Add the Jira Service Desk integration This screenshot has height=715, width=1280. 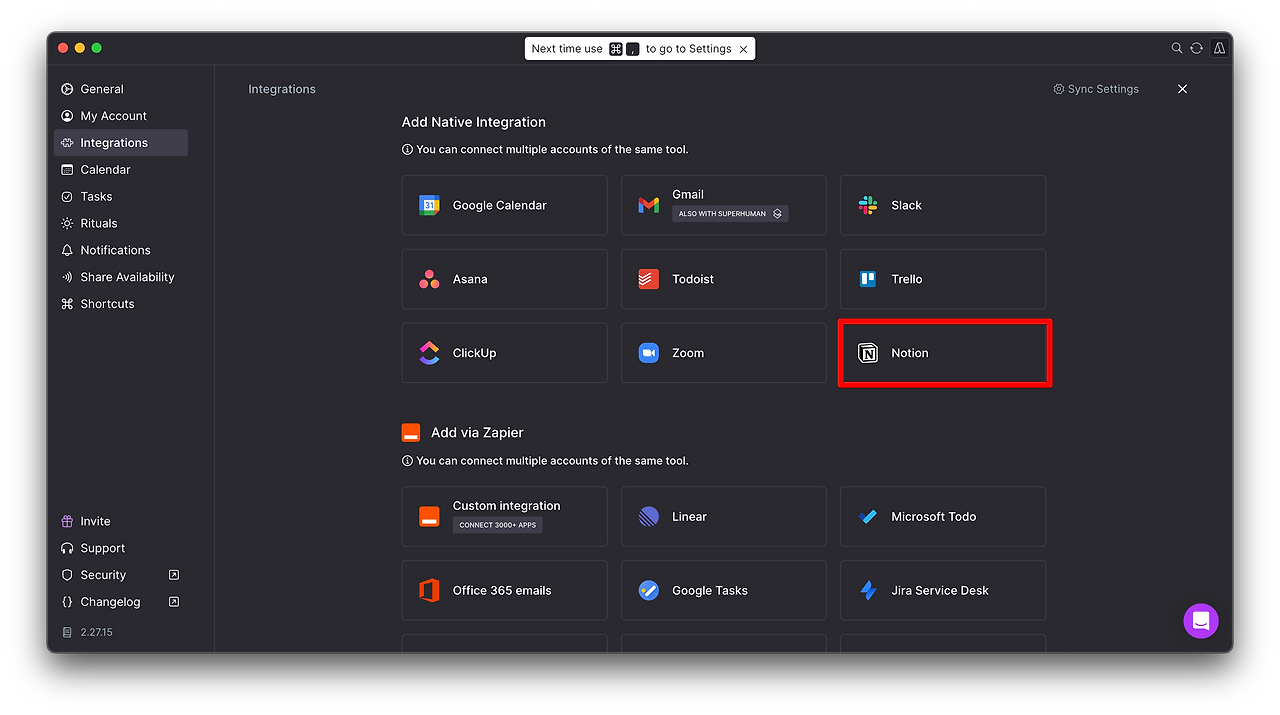[943, 590]
